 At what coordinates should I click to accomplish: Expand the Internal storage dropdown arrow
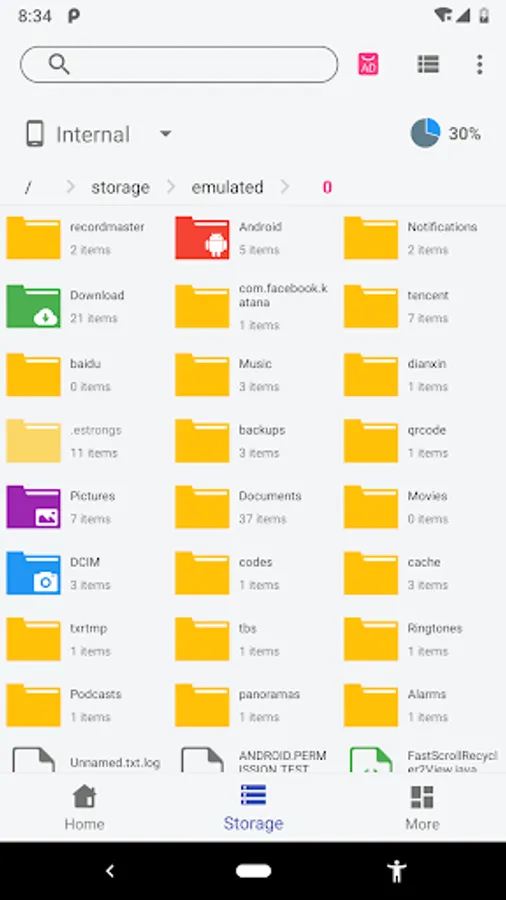tap(165, 134)
